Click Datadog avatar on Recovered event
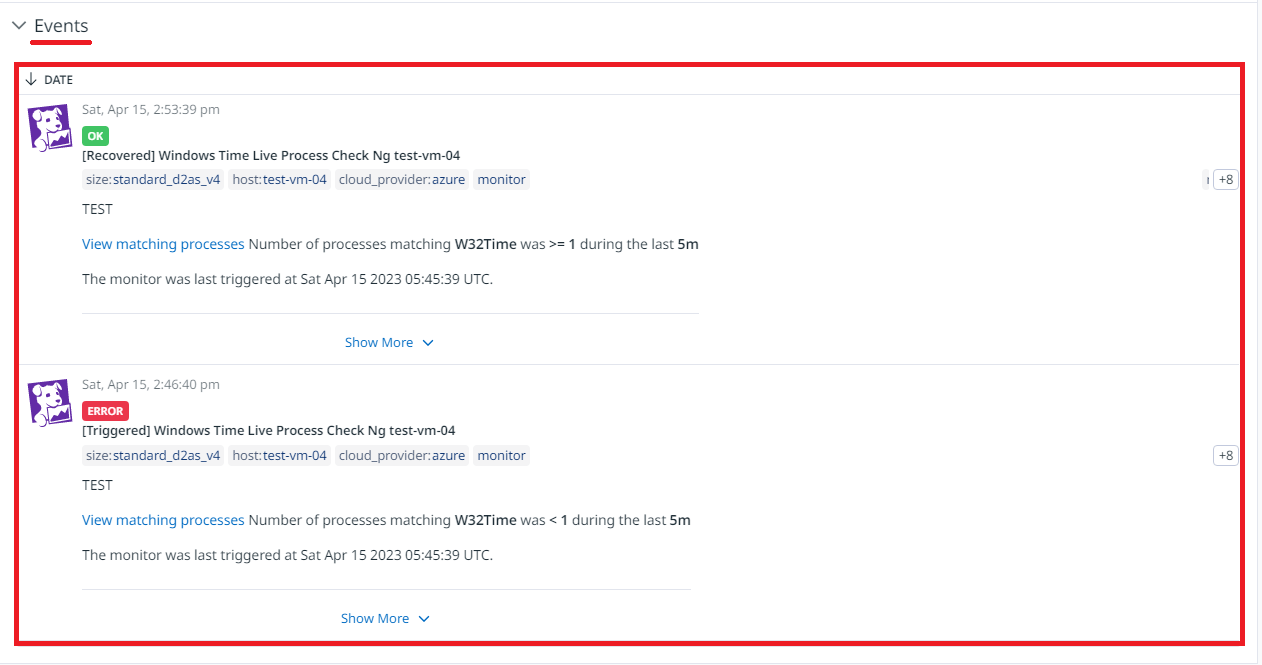The width and height of the screenshot is (1262, 665). coord(50,127)
